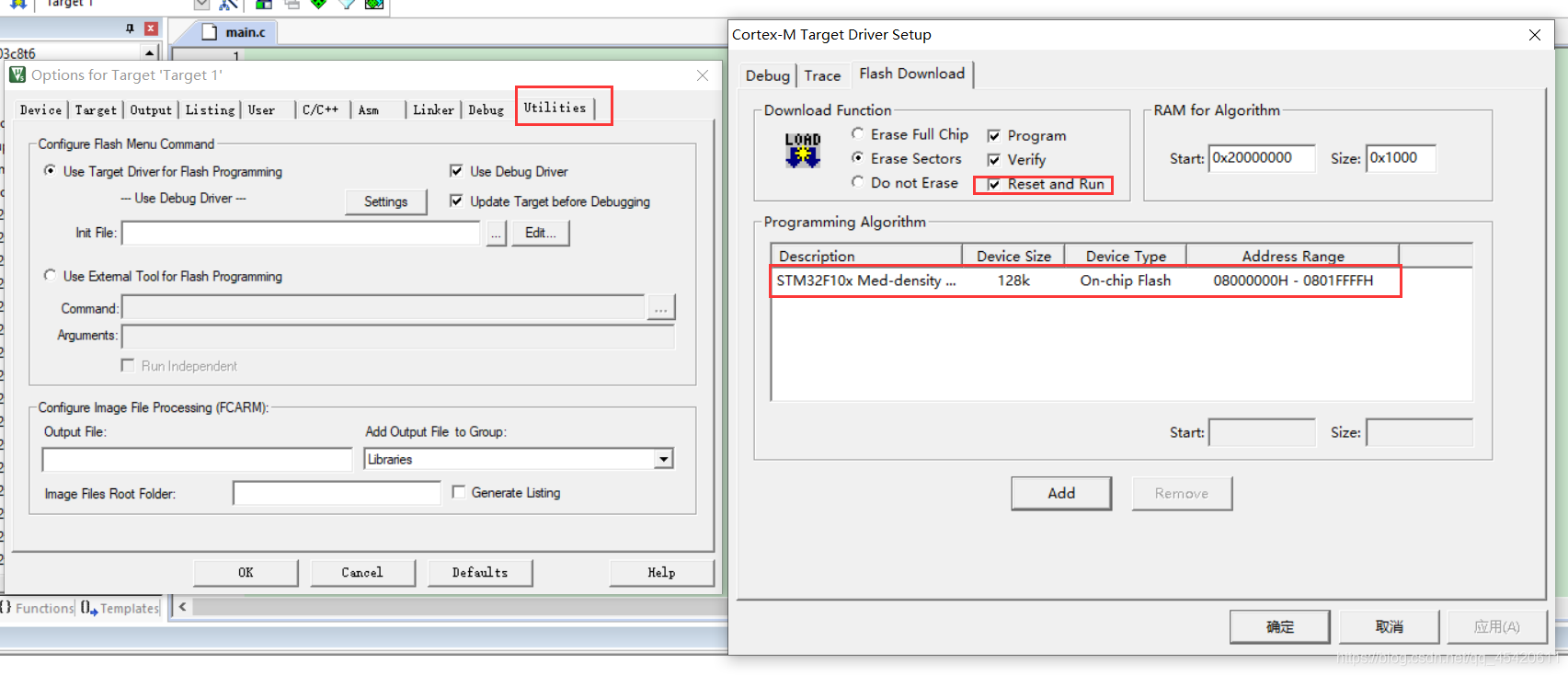Screen dimensions: 1568x675
Task: Switch to the Linker tab
Action: [x=433, y=109]
